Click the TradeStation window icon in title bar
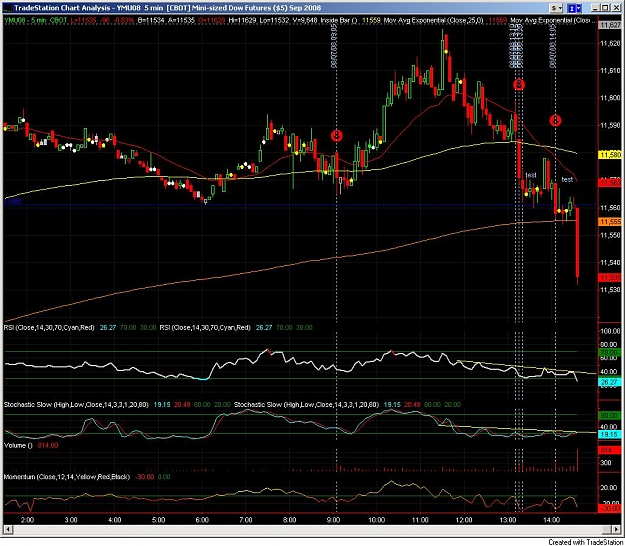This screenshot has width=625, height=546. coord(7,8)
